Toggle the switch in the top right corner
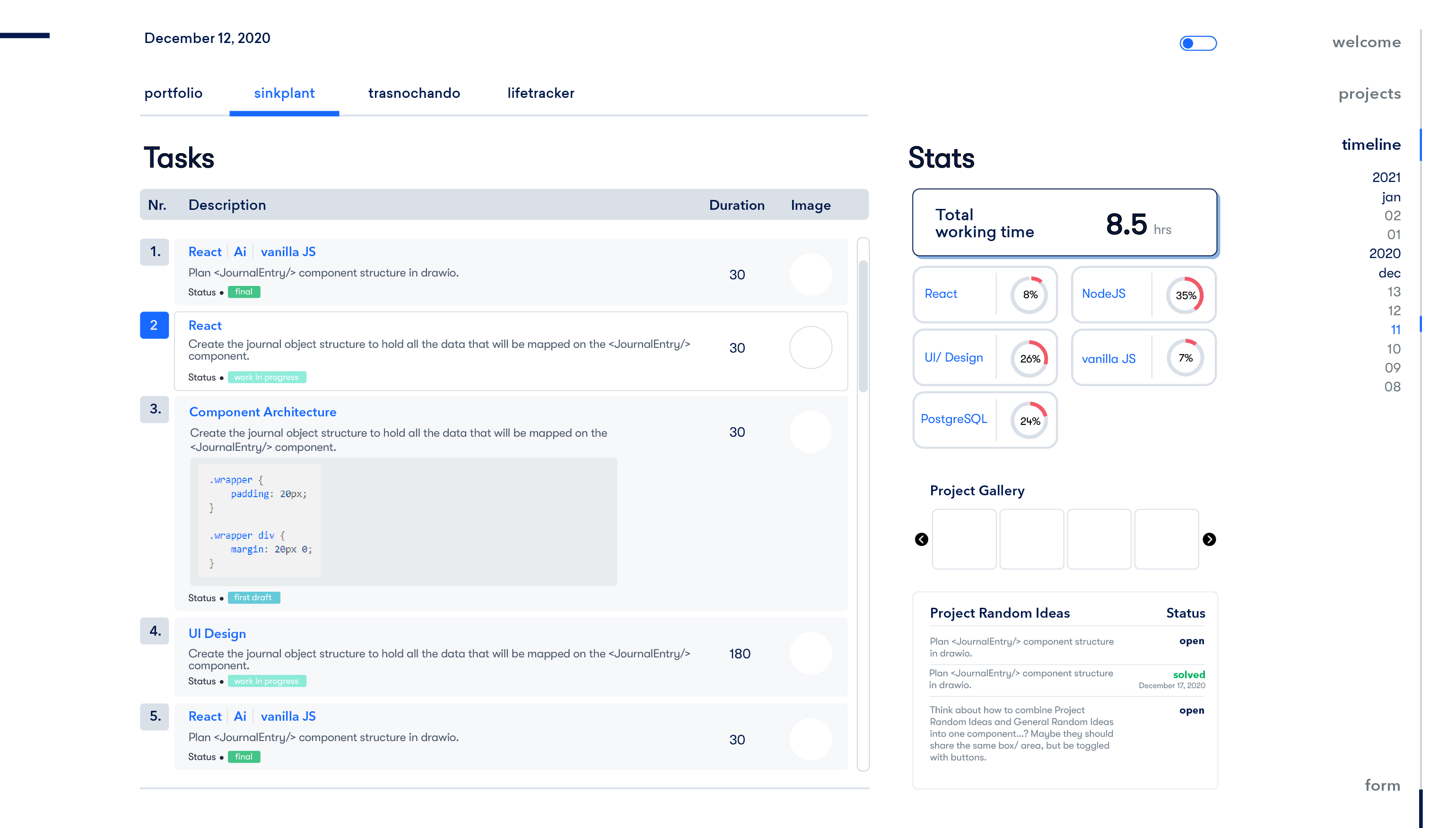 tap(1199, 43)
